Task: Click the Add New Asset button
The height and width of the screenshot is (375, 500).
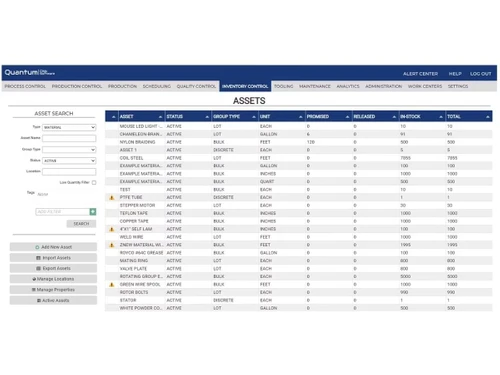Action: [53, 247]
